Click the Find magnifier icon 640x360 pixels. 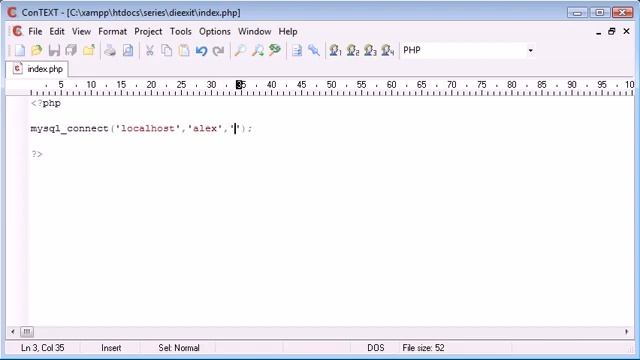click(240, 51)
